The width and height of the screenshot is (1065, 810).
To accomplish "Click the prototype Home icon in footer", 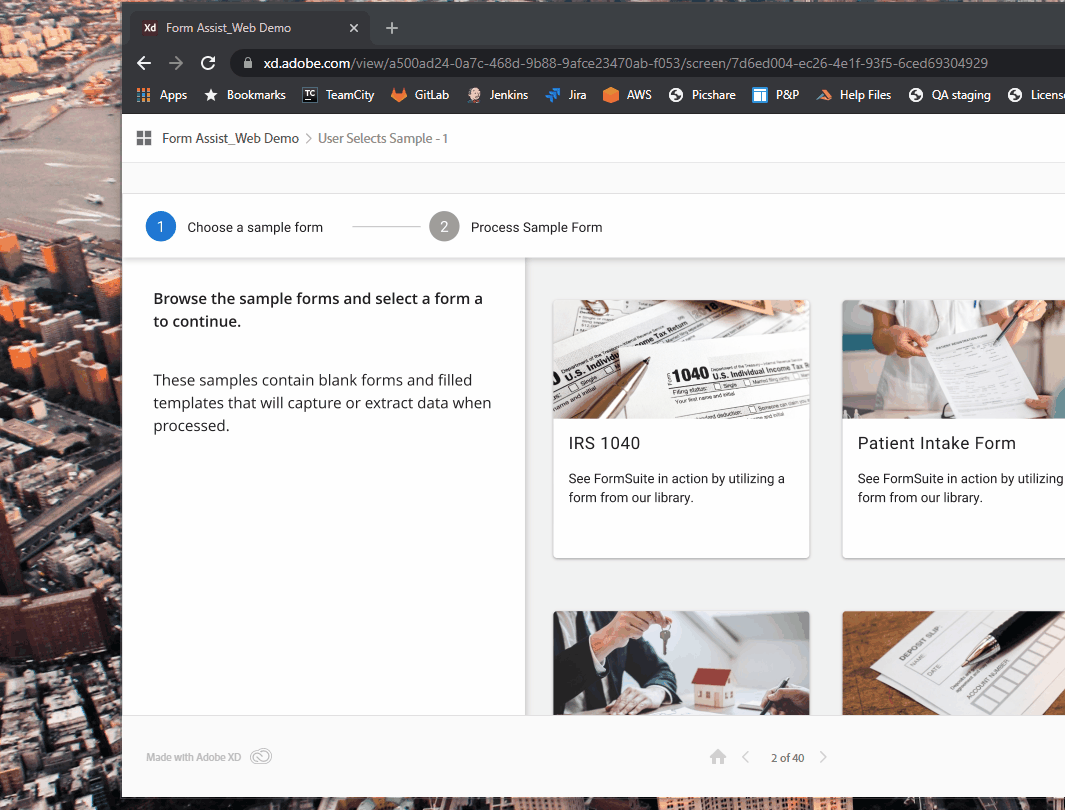I will pos(718,757).
